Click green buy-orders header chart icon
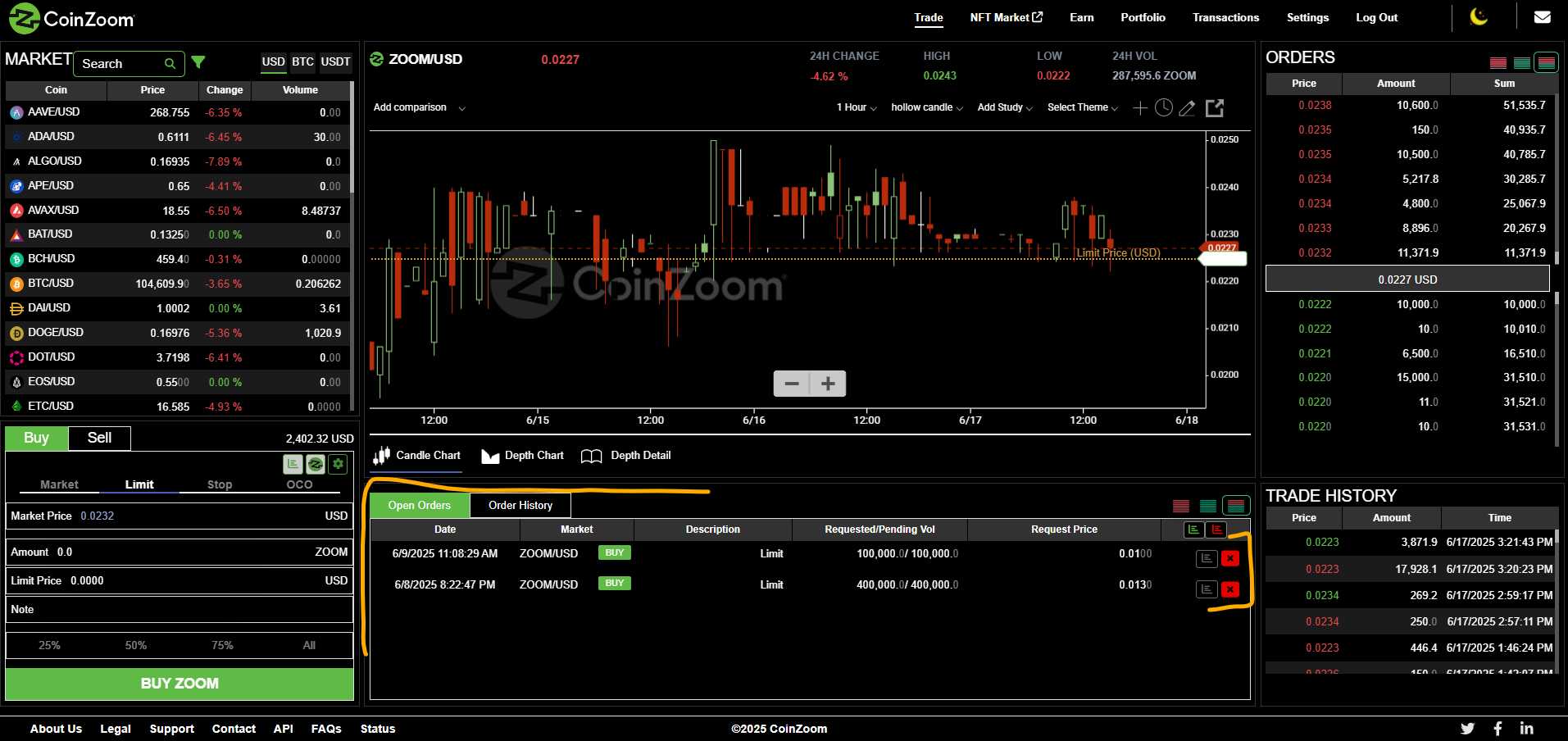This screenshot has height=741, width=1568. 1193,530
